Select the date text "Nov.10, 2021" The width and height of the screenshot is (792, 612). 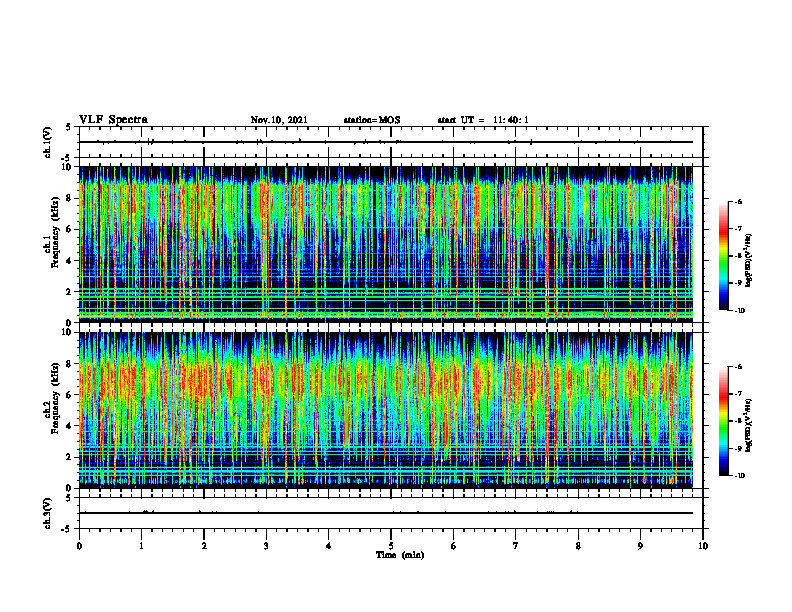279,120
